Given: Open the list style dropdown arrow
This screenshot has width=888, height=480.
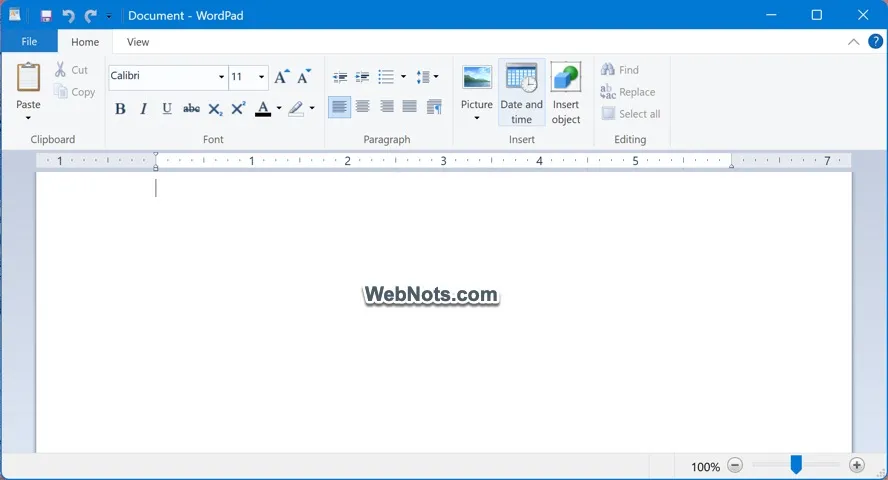Looking at the screenshot, I should pyautogui.click(x=403, y=77).
